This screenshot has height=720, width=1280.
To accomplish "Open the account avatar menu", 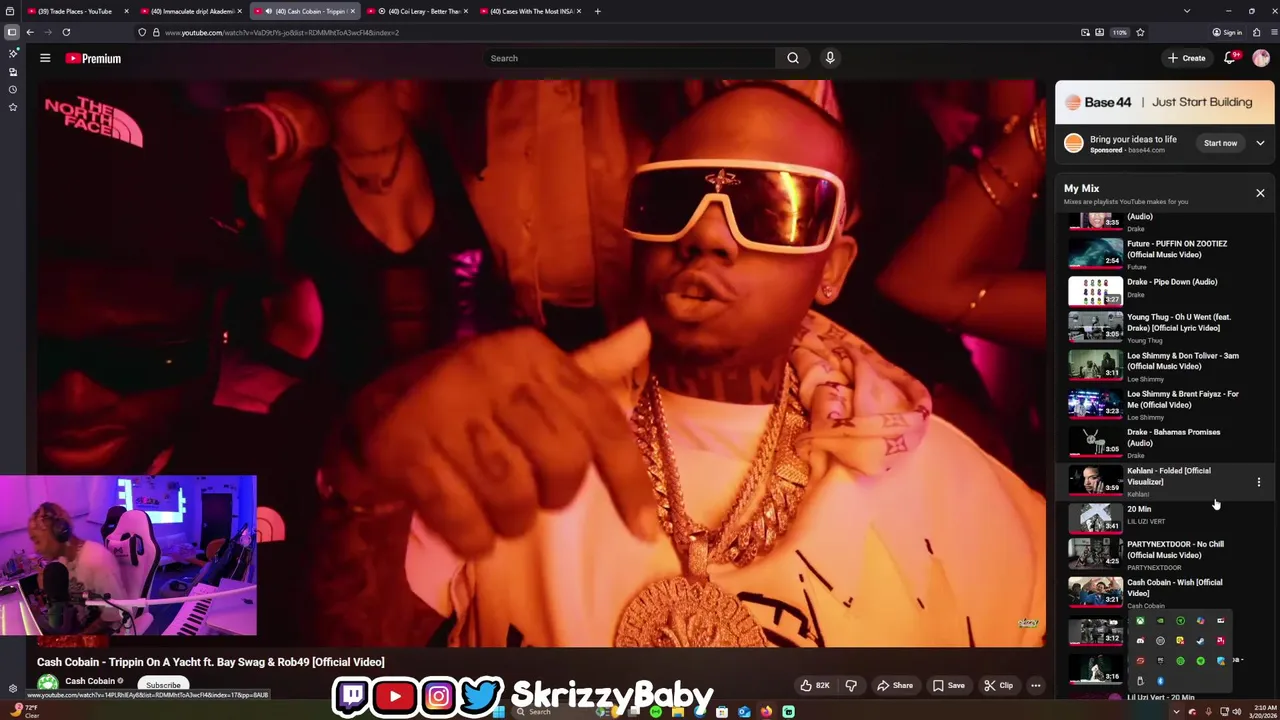I will (x=1261, y=58).
